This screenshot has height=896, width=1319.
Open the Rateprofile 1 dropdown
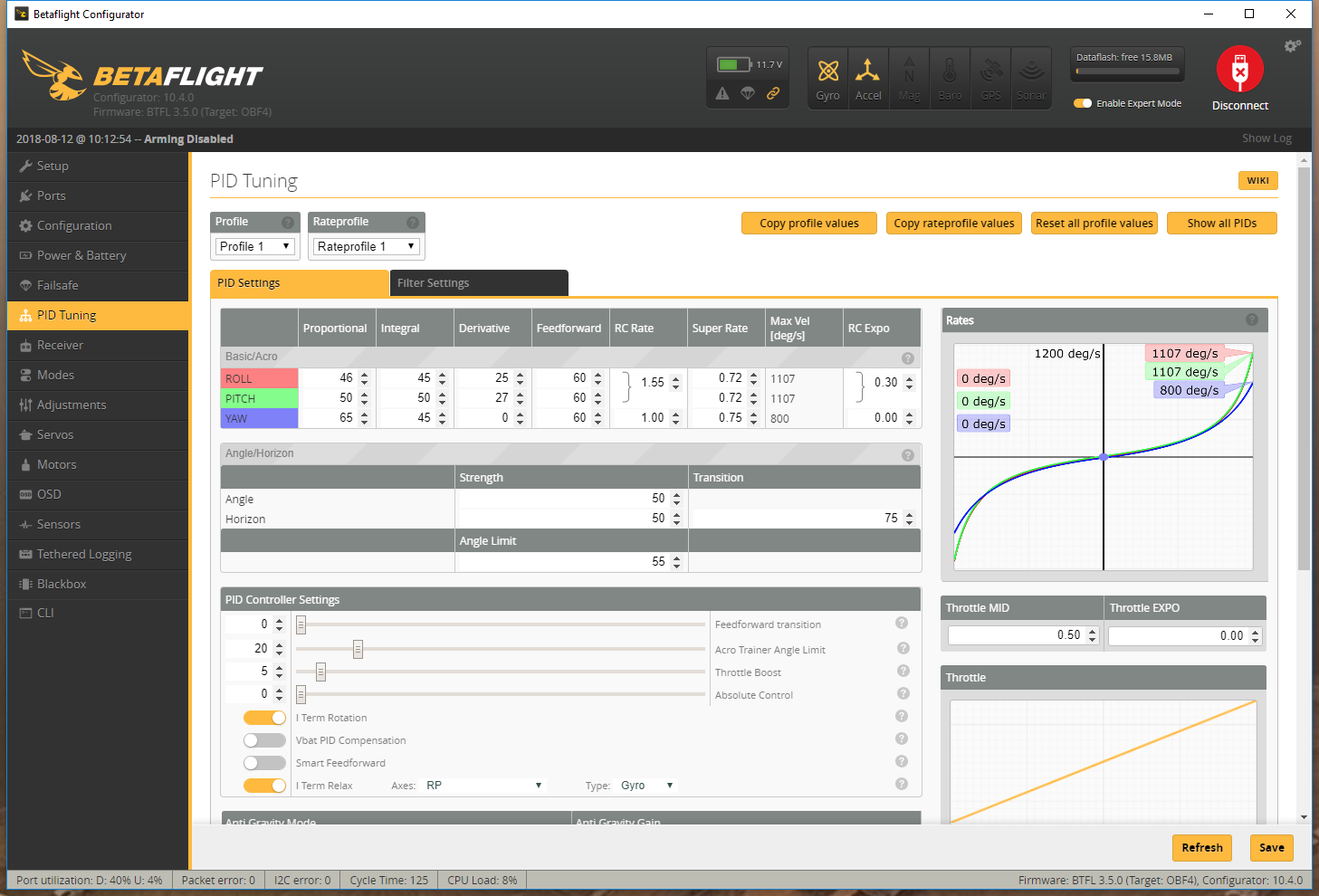(x=367, y=246)
